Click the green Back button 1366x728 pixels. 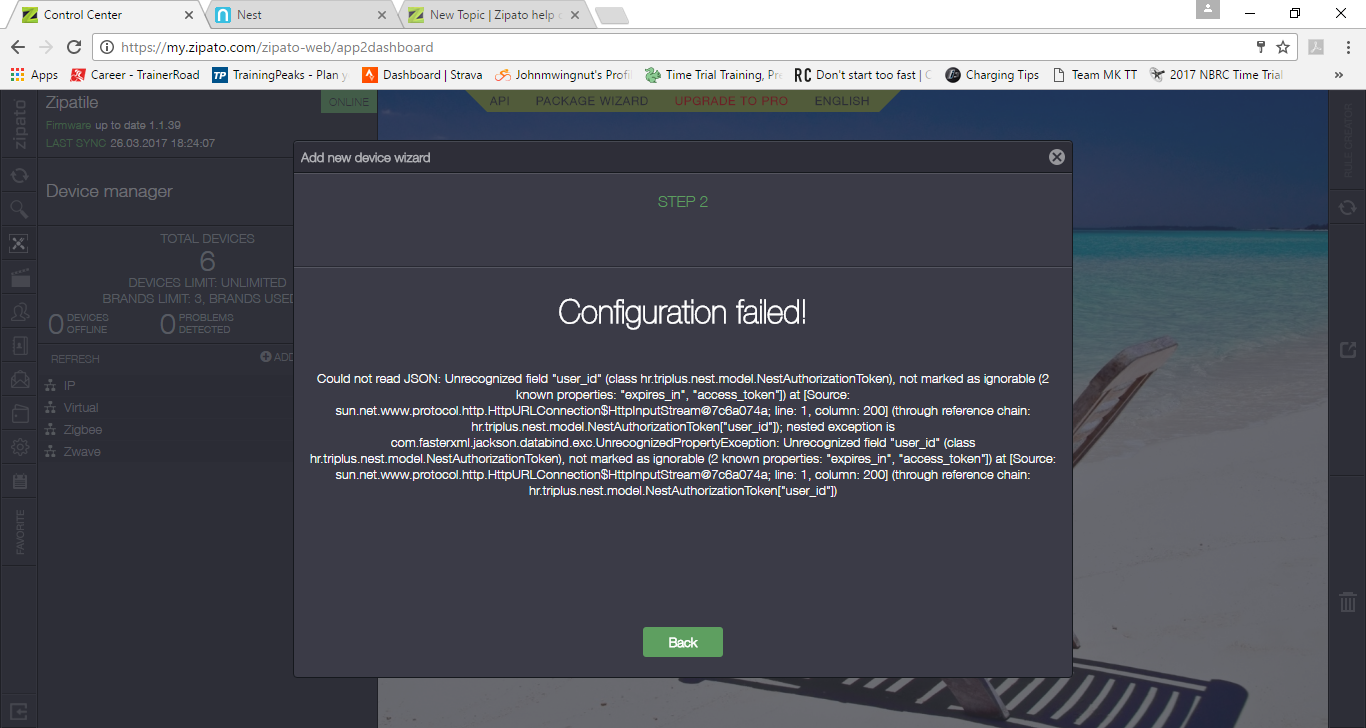(x=682, y=642)
